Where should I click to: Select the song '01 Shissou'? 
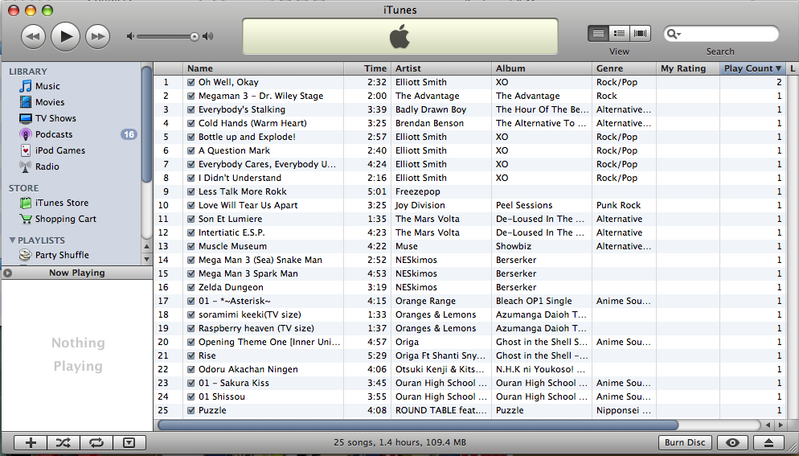pyautogui.click(x=222, y=396)
